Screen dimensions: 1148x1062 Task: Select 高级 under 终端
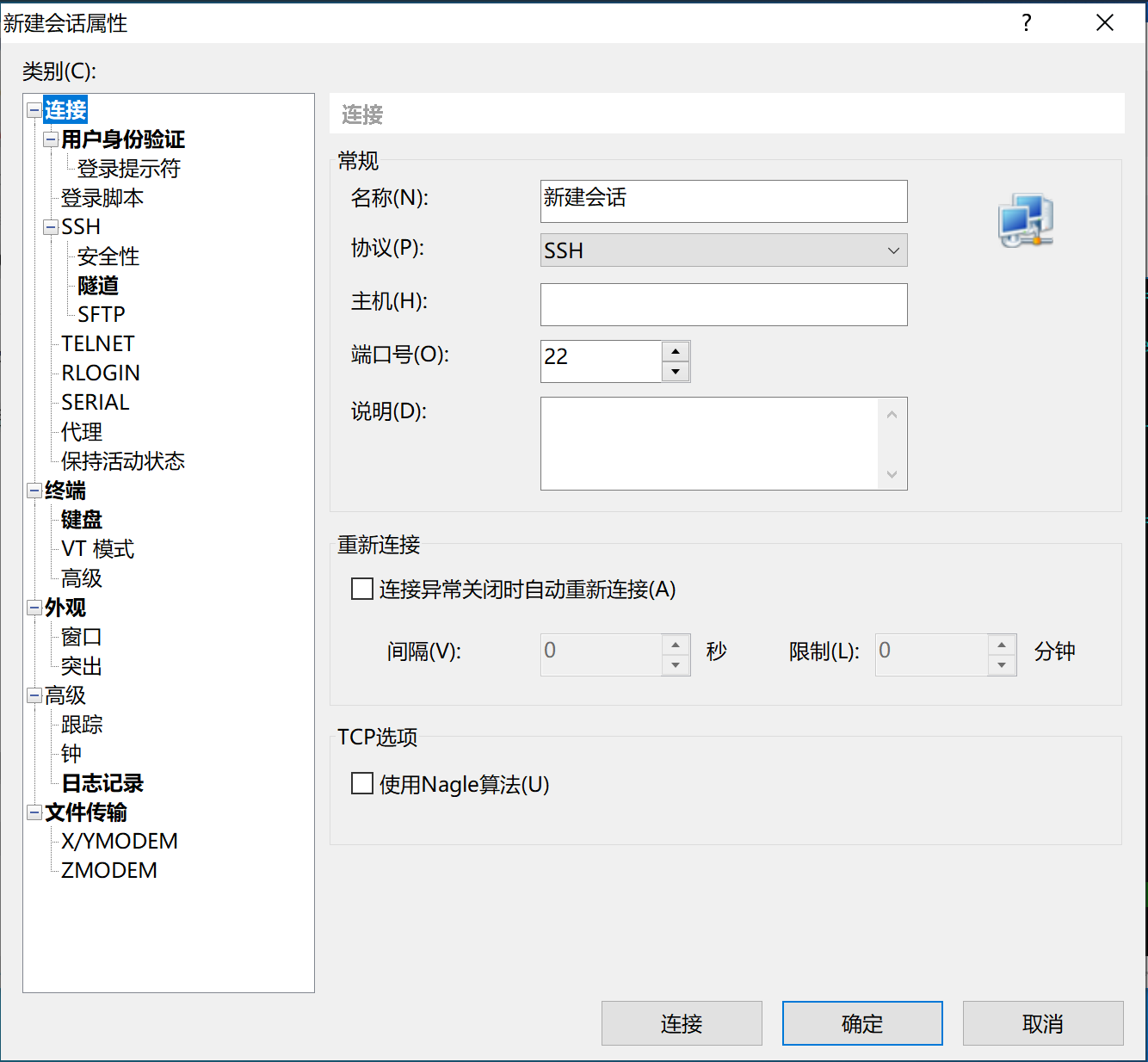[x=82, y=578]
